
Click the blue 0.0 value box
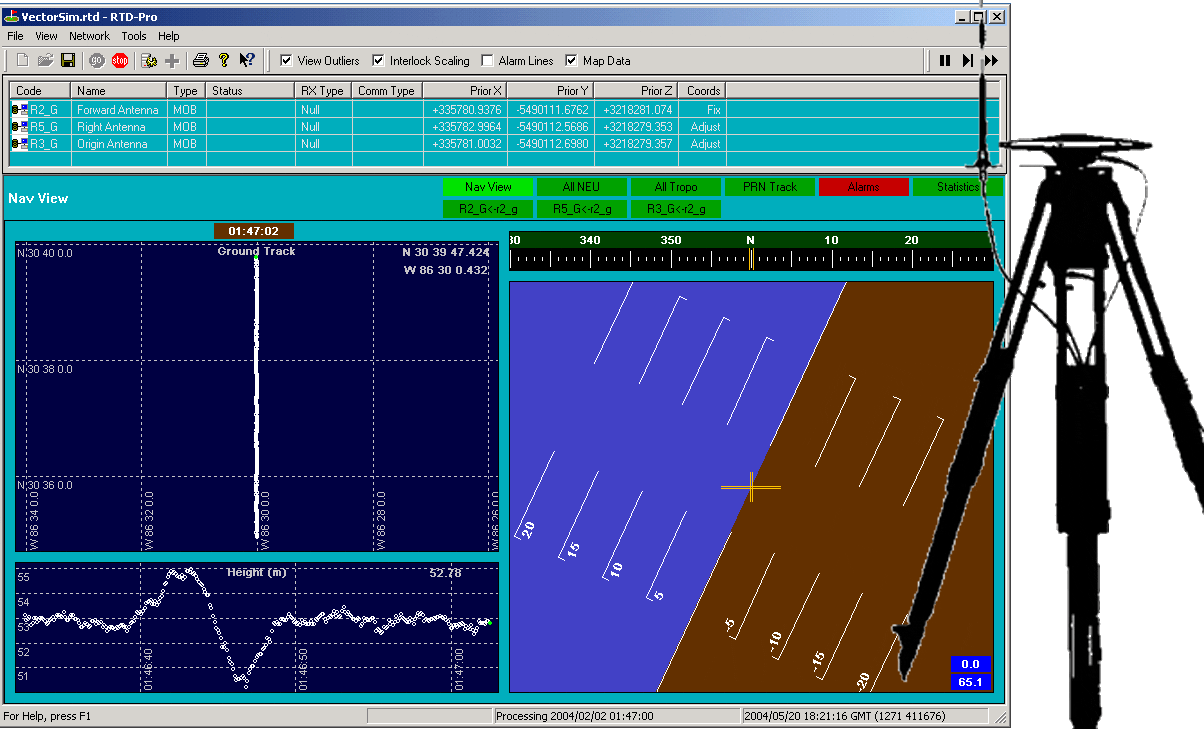tap(970, 664)
